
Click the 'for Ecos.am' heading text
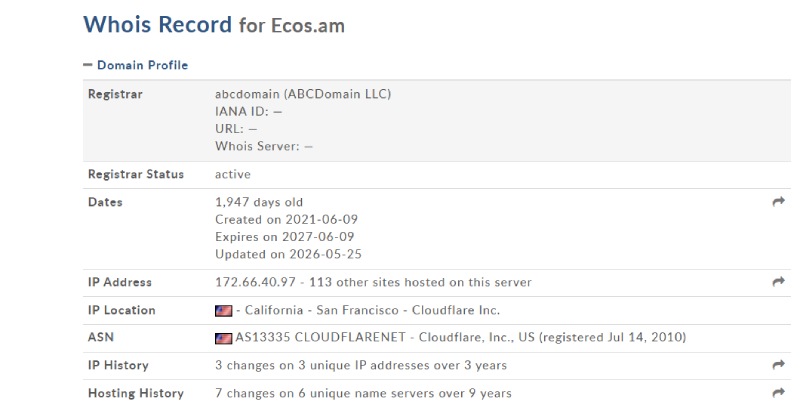[292, 26]
